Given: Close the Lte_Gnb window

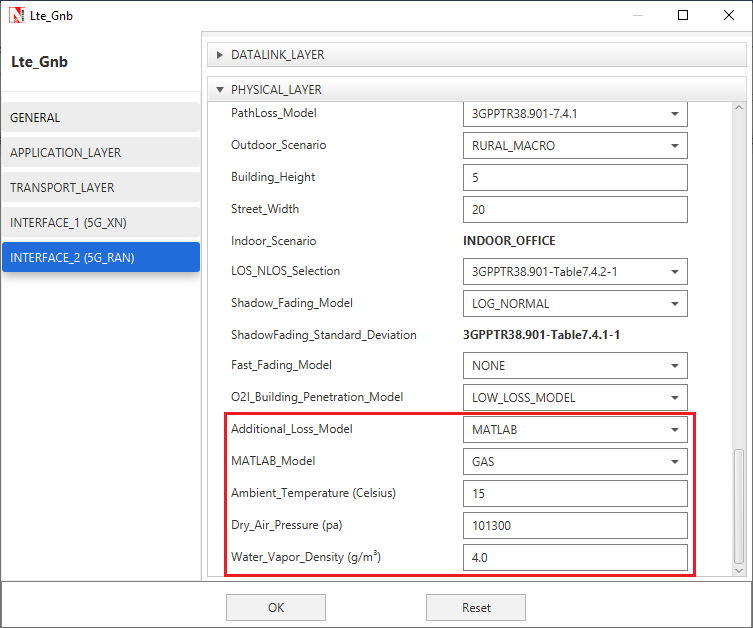Looking at the screenshot, I should (x=729, y=15).
